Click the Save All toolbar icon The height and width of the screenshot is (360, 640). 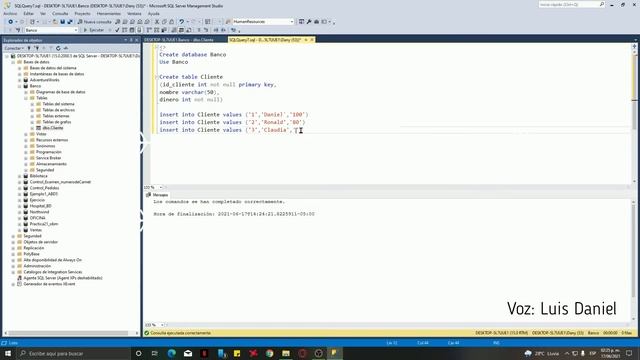click(70, 22)
